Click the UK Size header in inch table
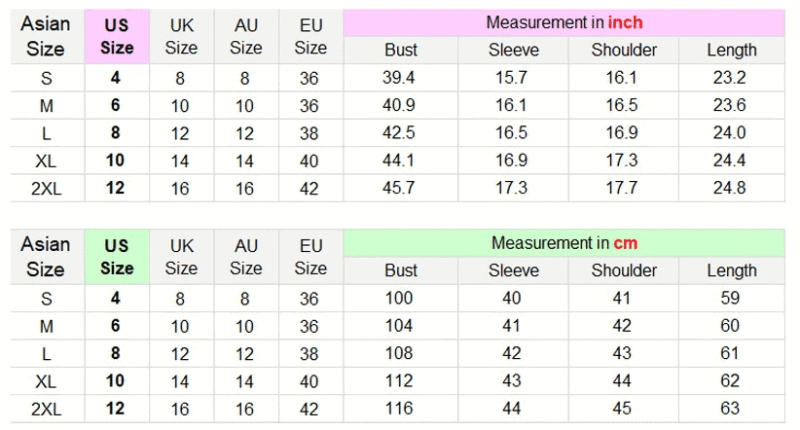800x430 pixels. click(x=181, y=36)
